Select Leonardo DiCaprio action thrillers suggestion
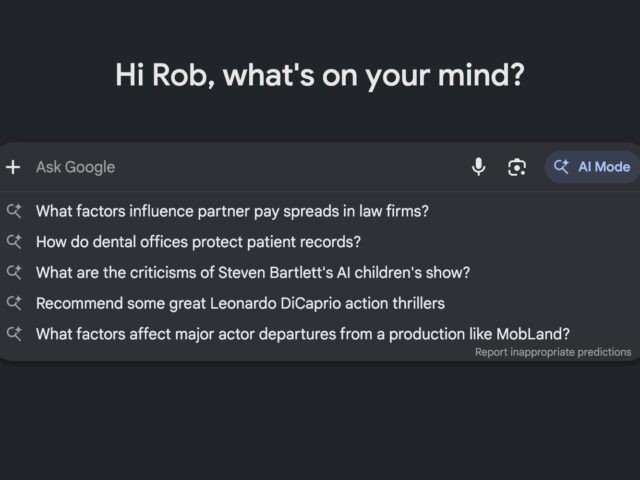This screenshot has height=480, width=640. click(x=240, y=304)
